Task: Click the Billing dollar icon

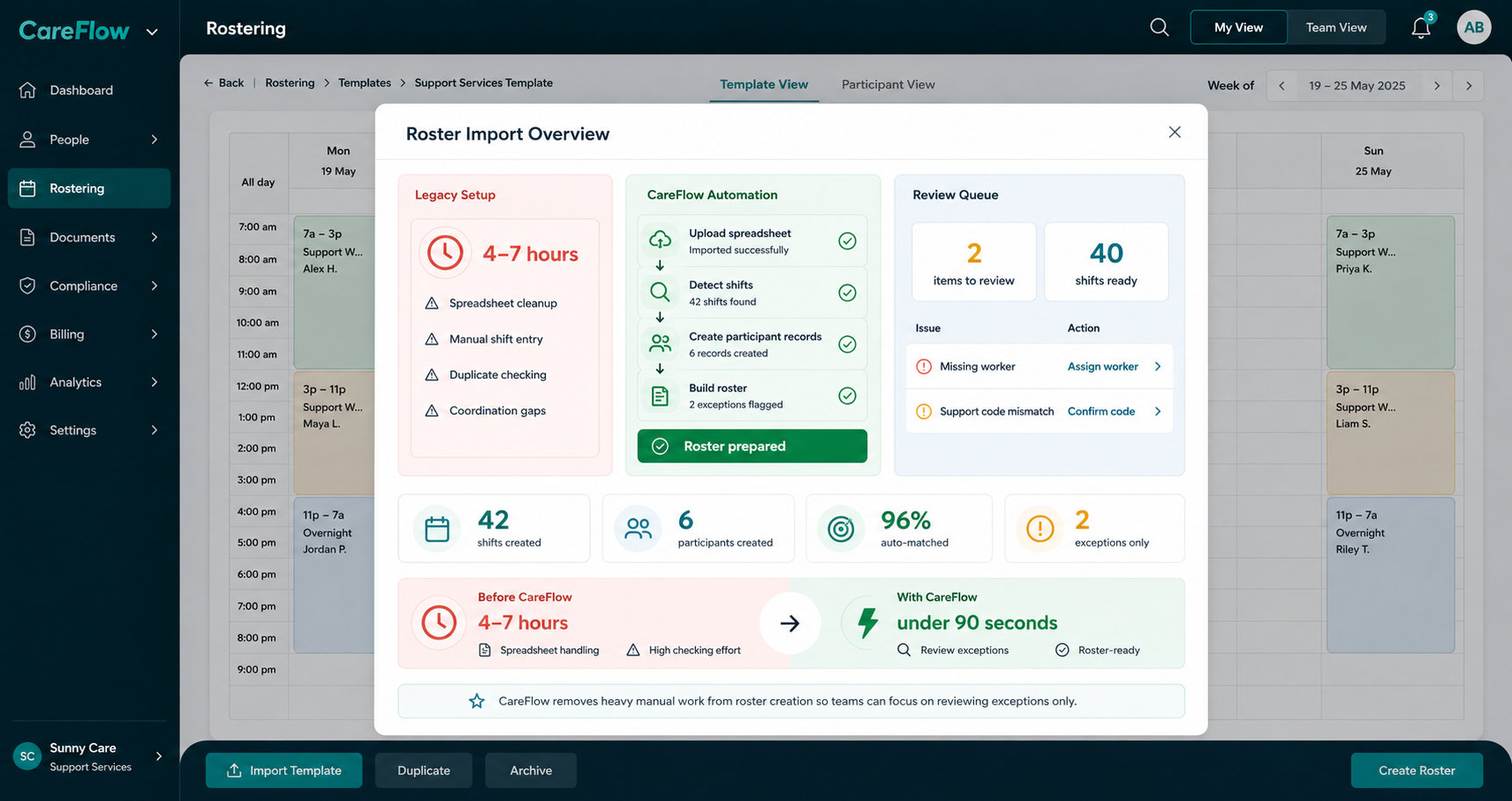Action: (27, 334)
